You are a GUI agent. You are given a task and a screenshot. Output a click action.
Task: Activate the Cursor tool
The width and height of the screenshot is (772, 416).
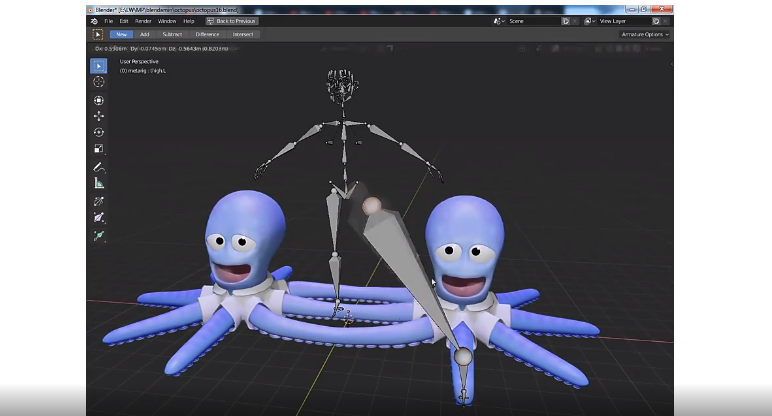[99, 82]
